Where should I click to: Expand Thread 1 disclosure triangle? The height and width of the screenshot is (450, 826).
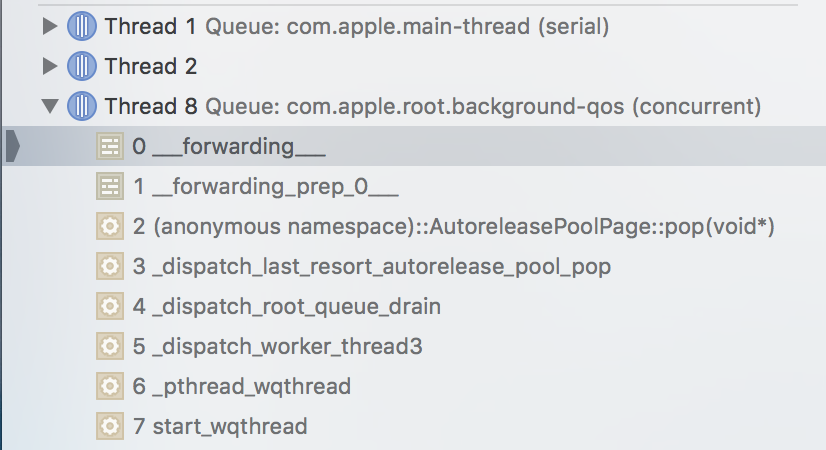click(x=50, y=27)
